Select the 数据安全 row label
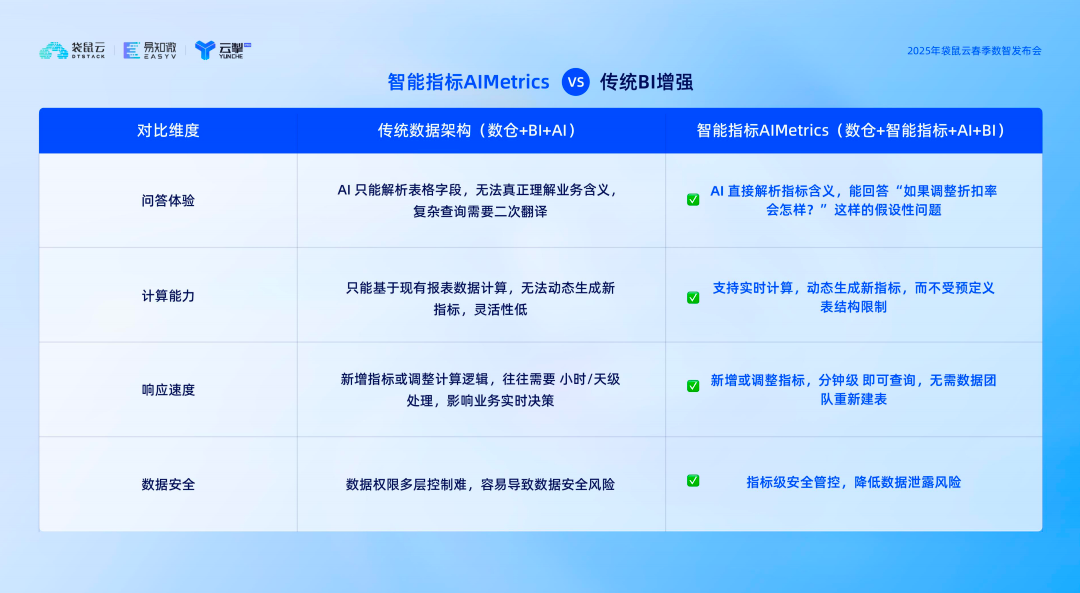Viewport: 1080px width, 593px height. 168,484
